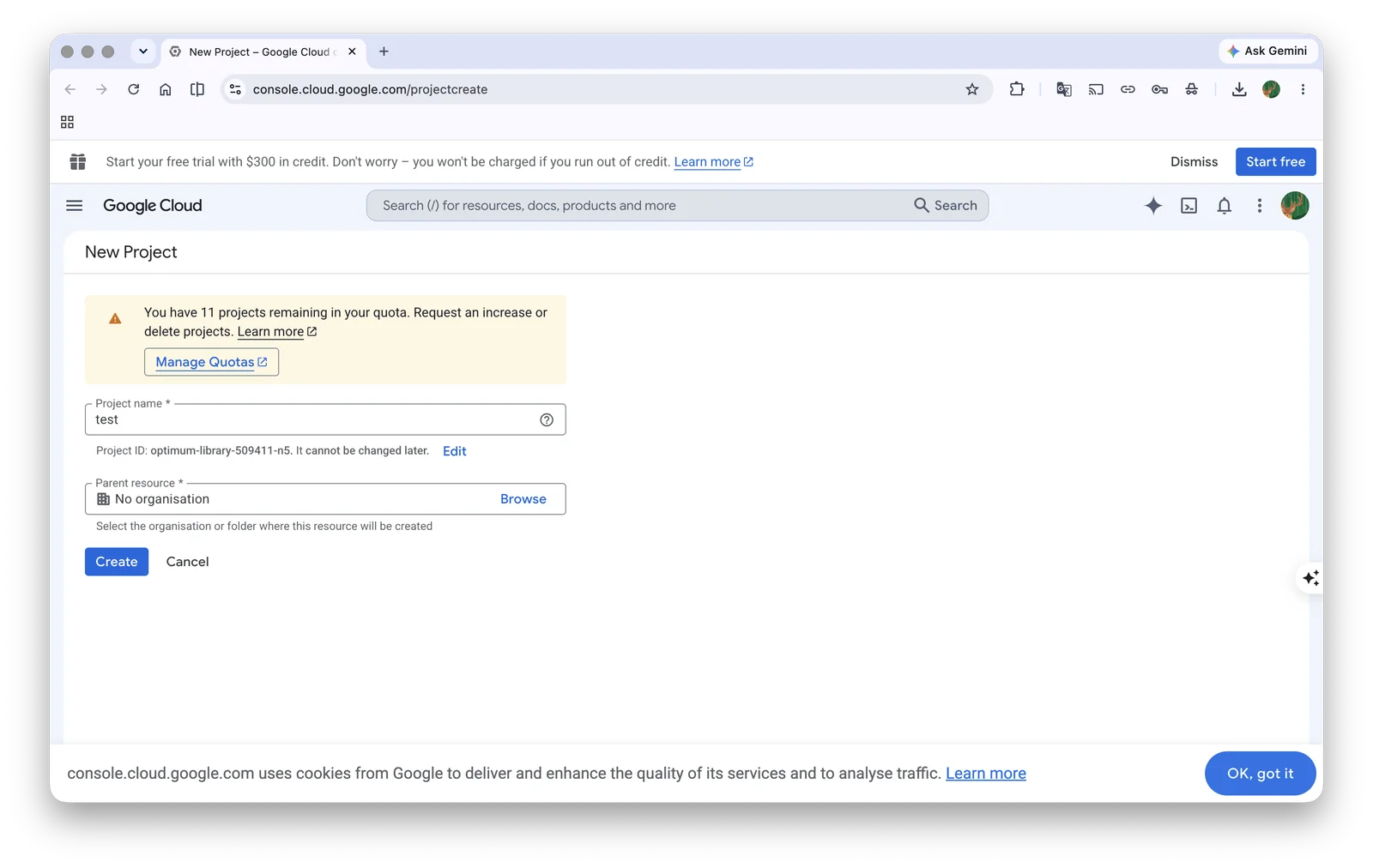Viewport: 1373px width, 868px height.
Task: View site information icon in the address bar
Action: tap(236, 89)
